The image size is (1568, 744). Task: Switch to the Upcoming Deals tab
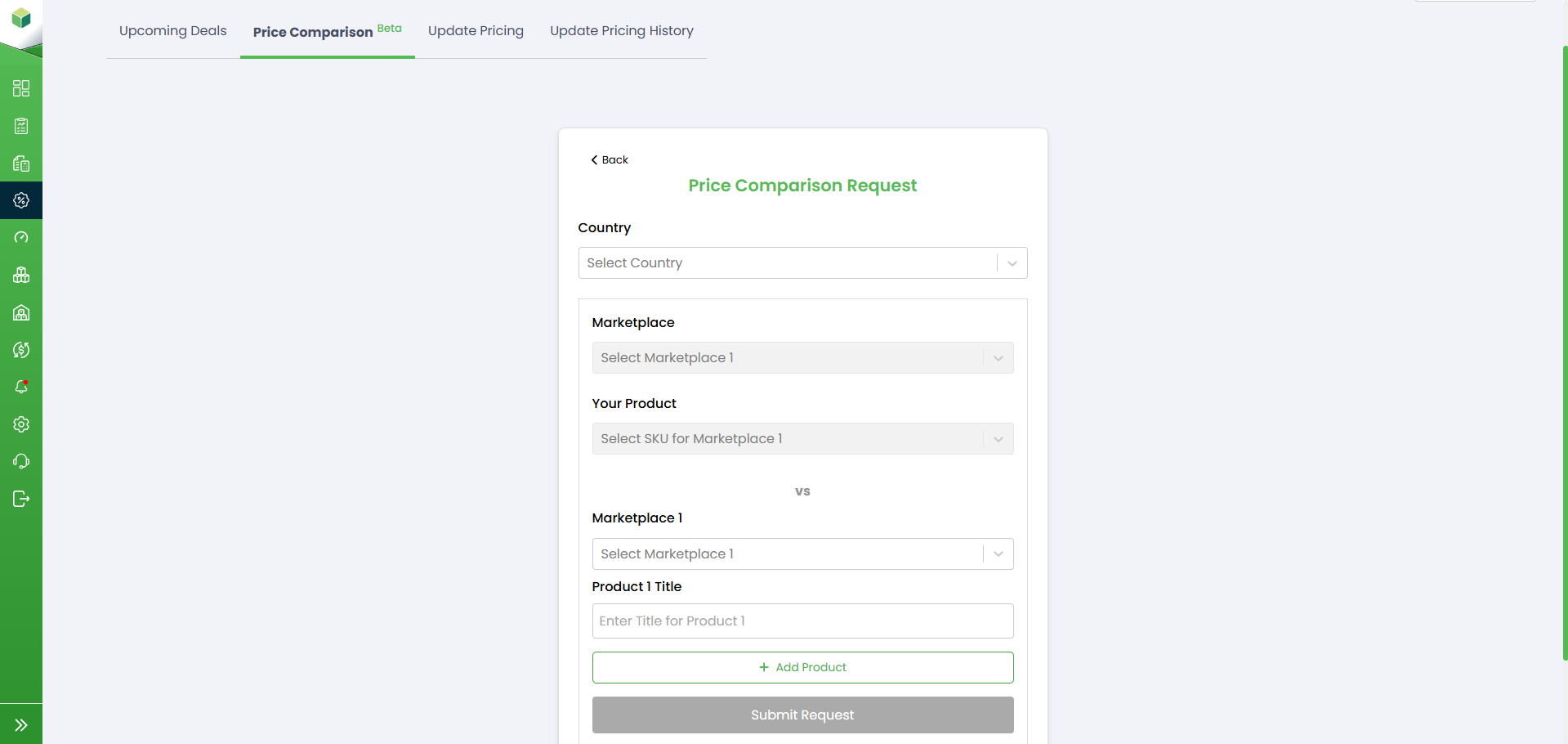point(173,31)
